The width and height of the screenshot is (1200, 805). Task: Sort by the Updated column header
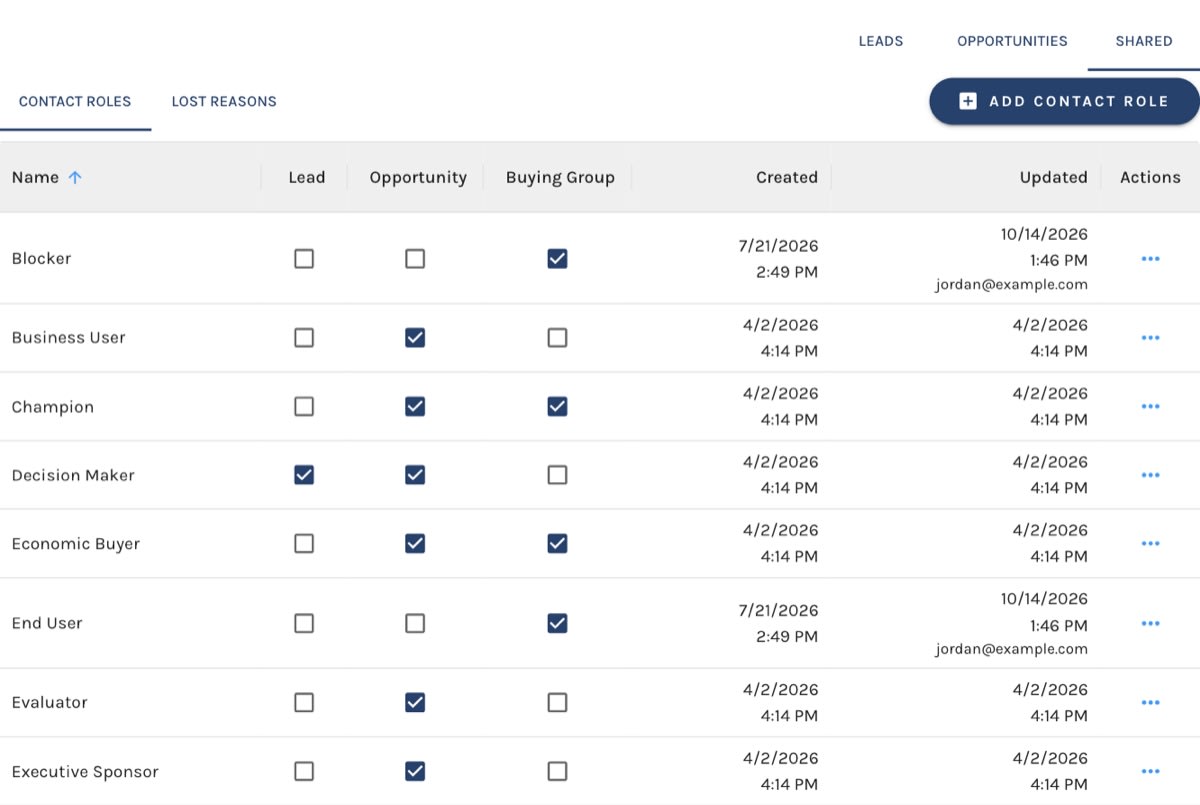[1053, 177]
